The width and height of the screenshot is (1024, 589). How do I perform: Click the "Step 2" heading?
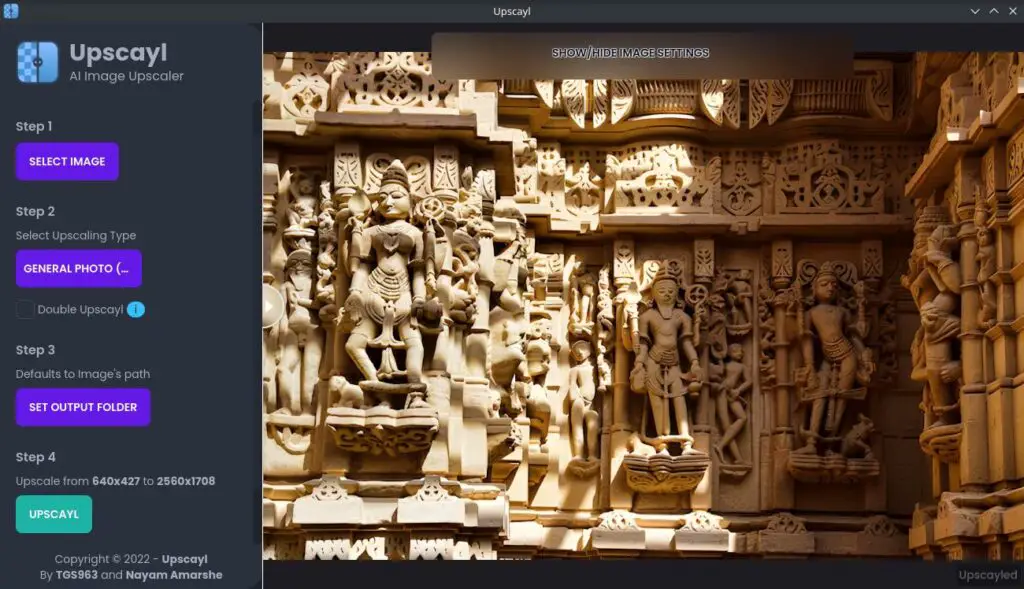[x=35, y=211]
